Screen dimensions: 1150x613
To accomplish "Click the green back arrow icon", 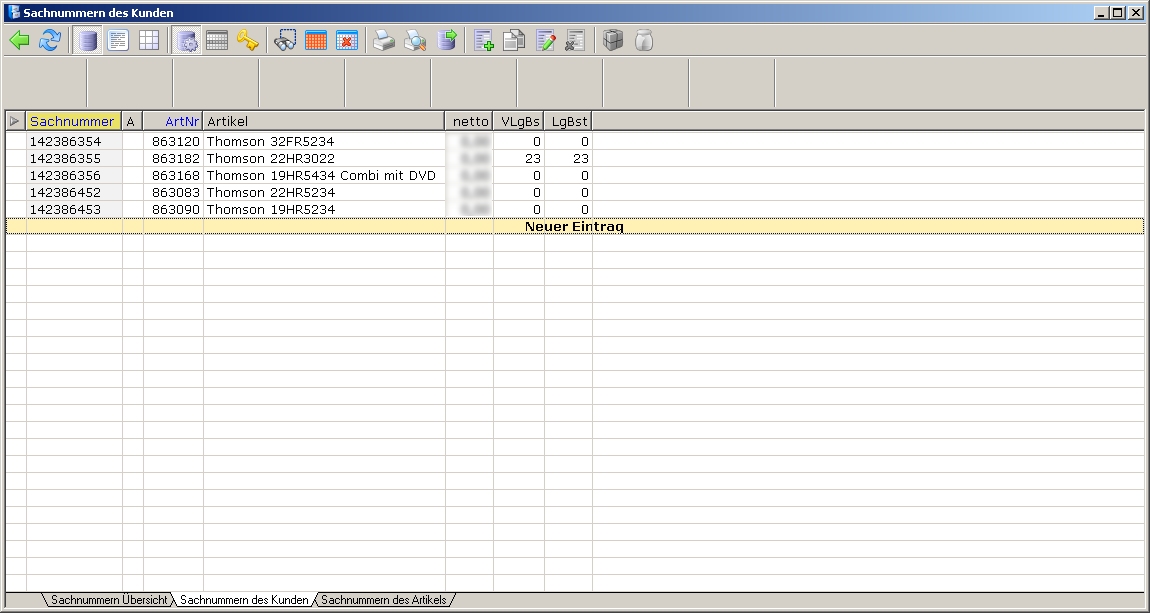I will point(19,41).
